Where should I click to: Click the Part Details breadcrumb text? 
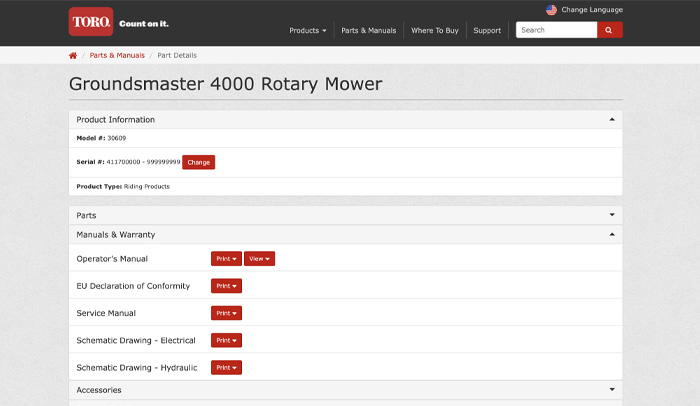tap(177, 55)
